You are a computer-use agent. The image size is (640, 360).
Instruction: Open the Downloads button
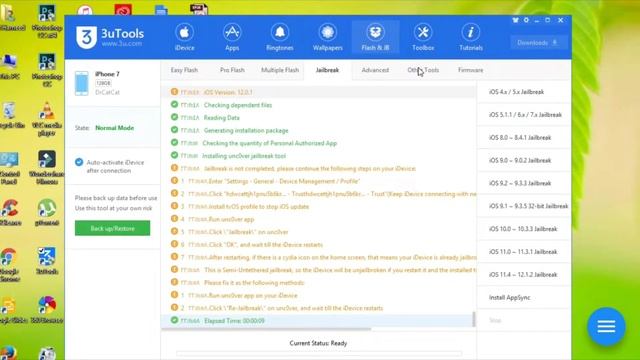[538, 42]
